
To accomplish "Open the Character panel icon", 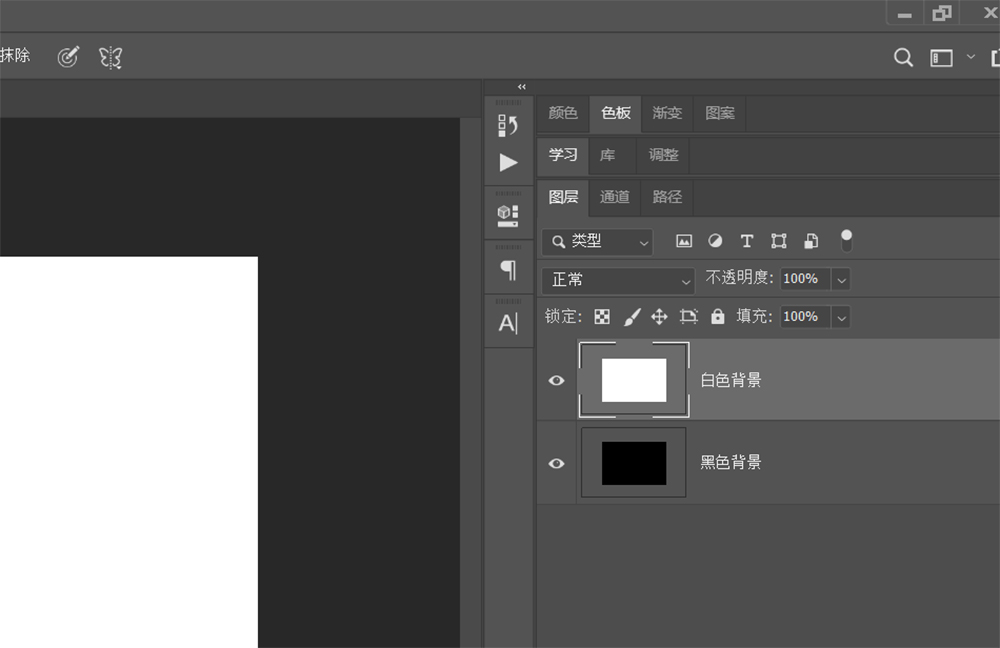I will click(x=508, y=323).
